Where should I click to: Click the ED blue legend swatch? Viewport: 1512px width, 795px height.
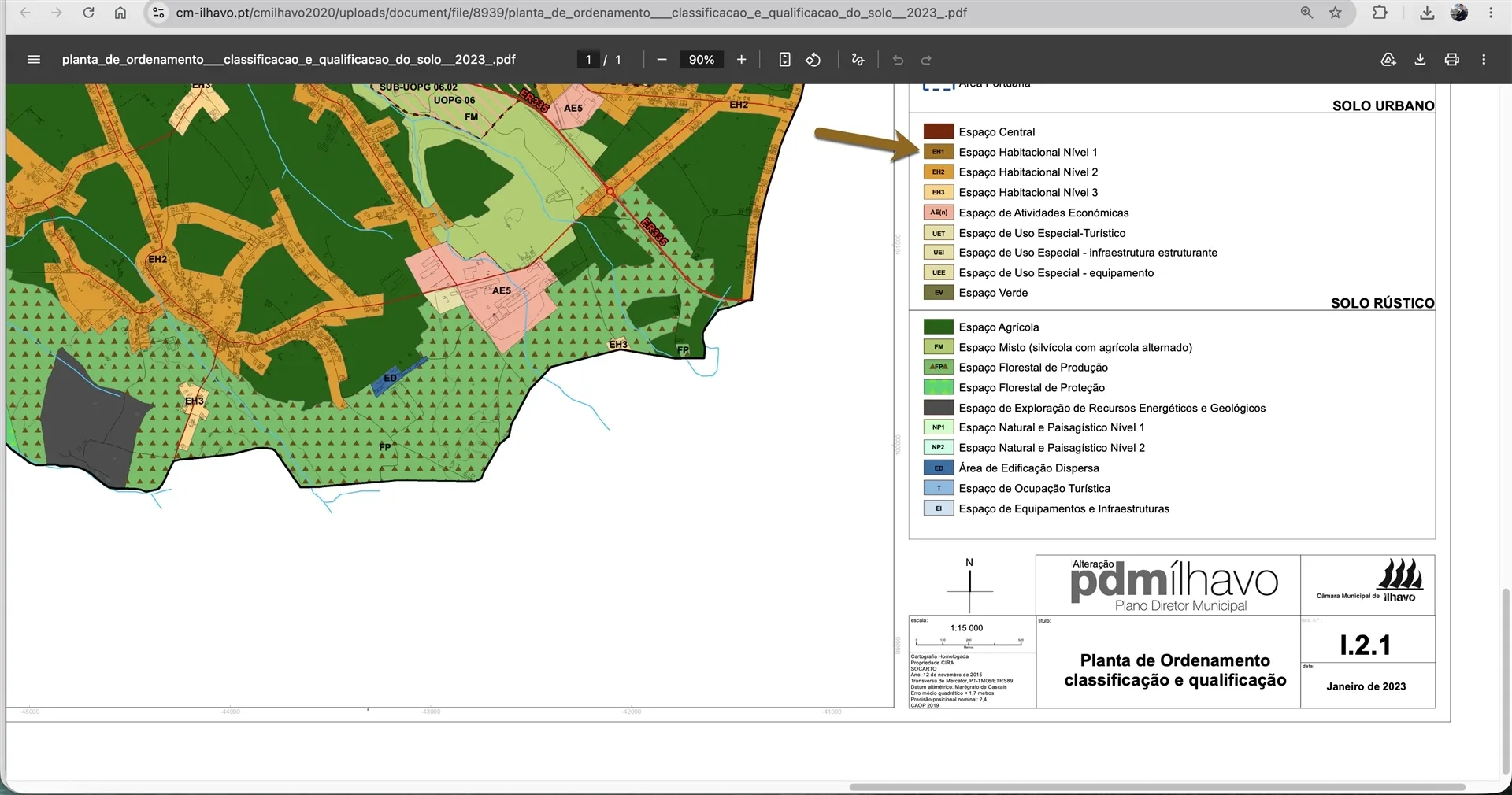click(x=938, y=468)
